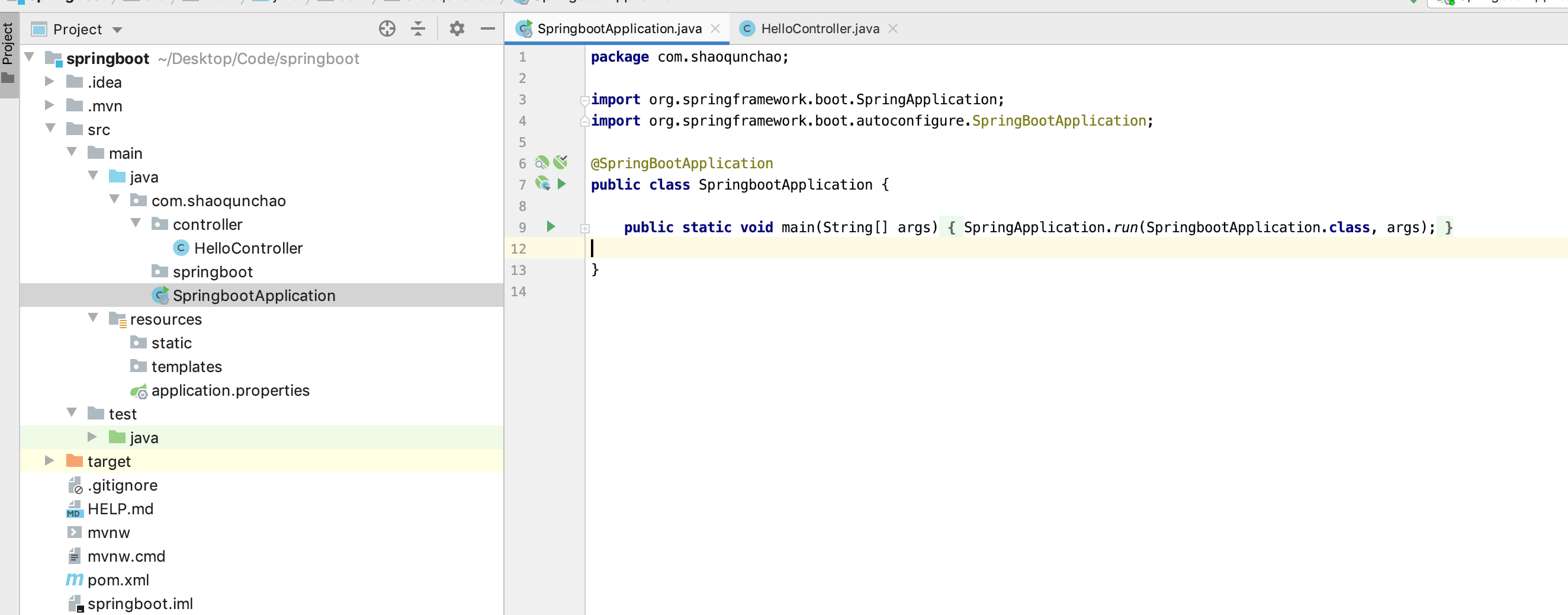Click package com.shaoqunchao declaration
This screenshot has width=1568, height=615.
(690, 57)
